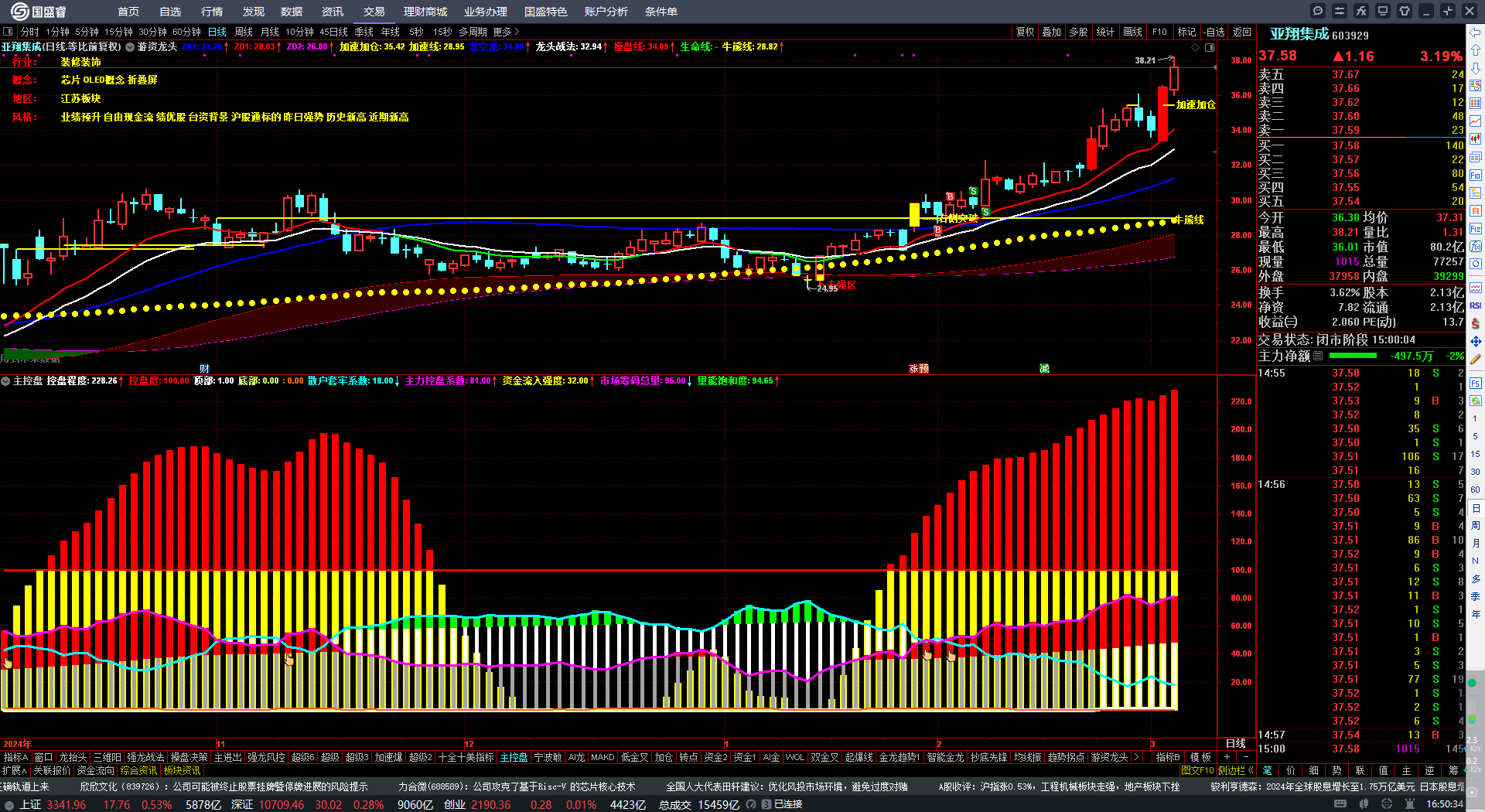Open the chat message icon in title bar
The width and height of the screenshot is (1485, 812).
click(x=1318, y=11)
